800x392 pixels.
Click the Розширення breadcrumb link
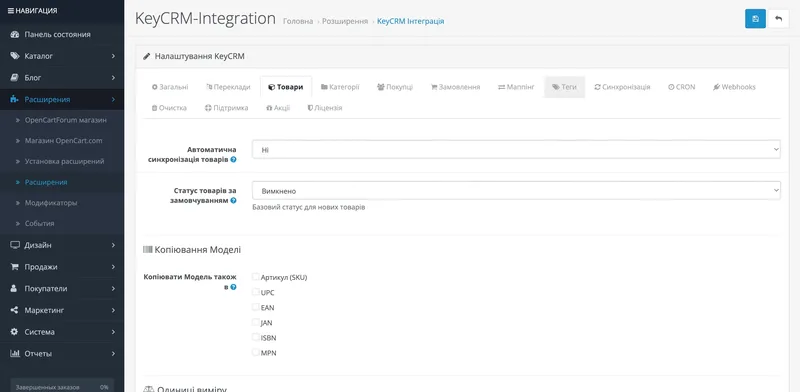tap(345, 22)
